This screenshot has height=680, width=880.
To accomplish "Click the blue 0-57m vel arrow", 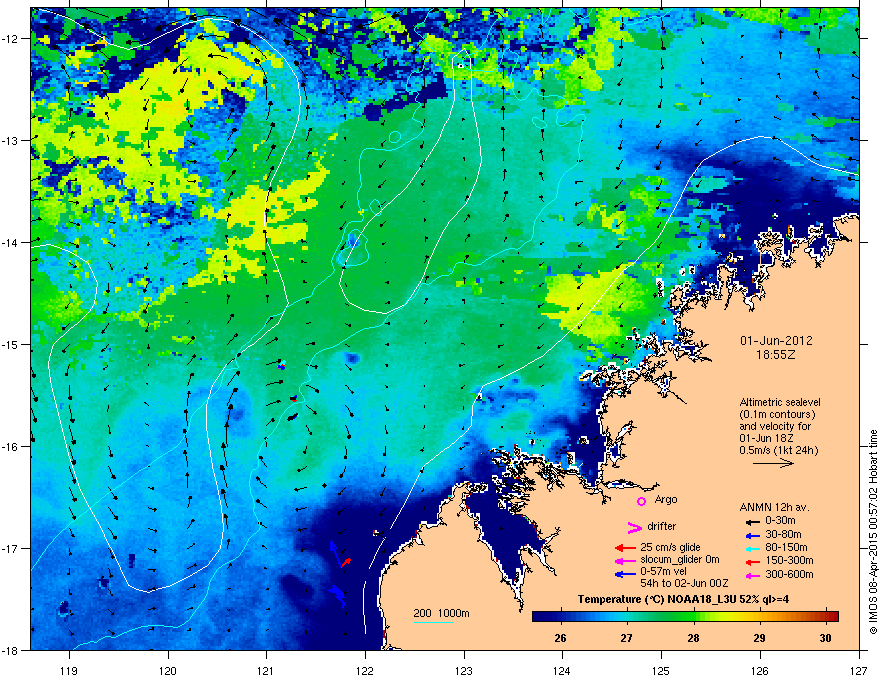I will pos(625,573).
